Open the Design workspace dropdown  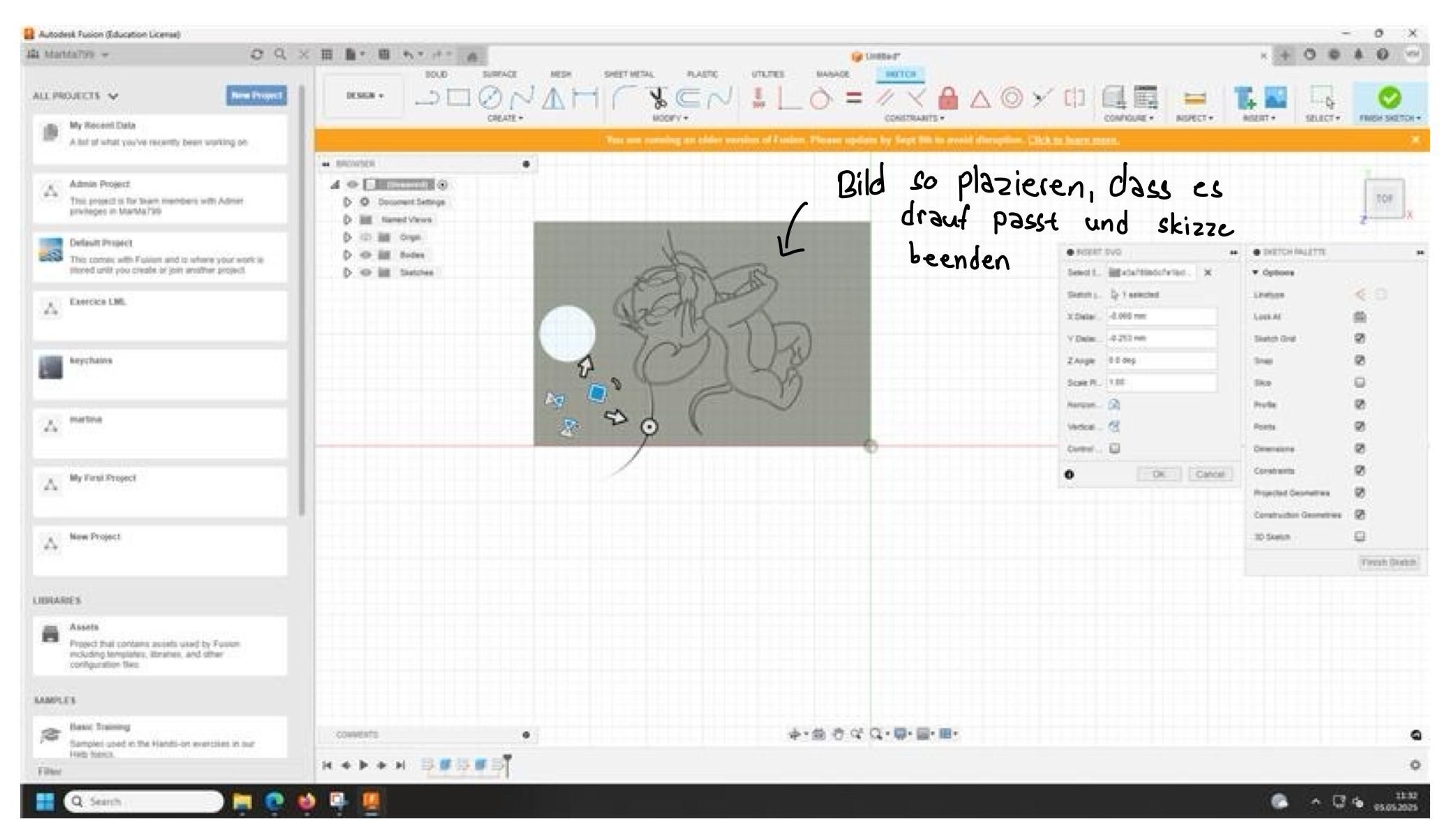(365, 96)
